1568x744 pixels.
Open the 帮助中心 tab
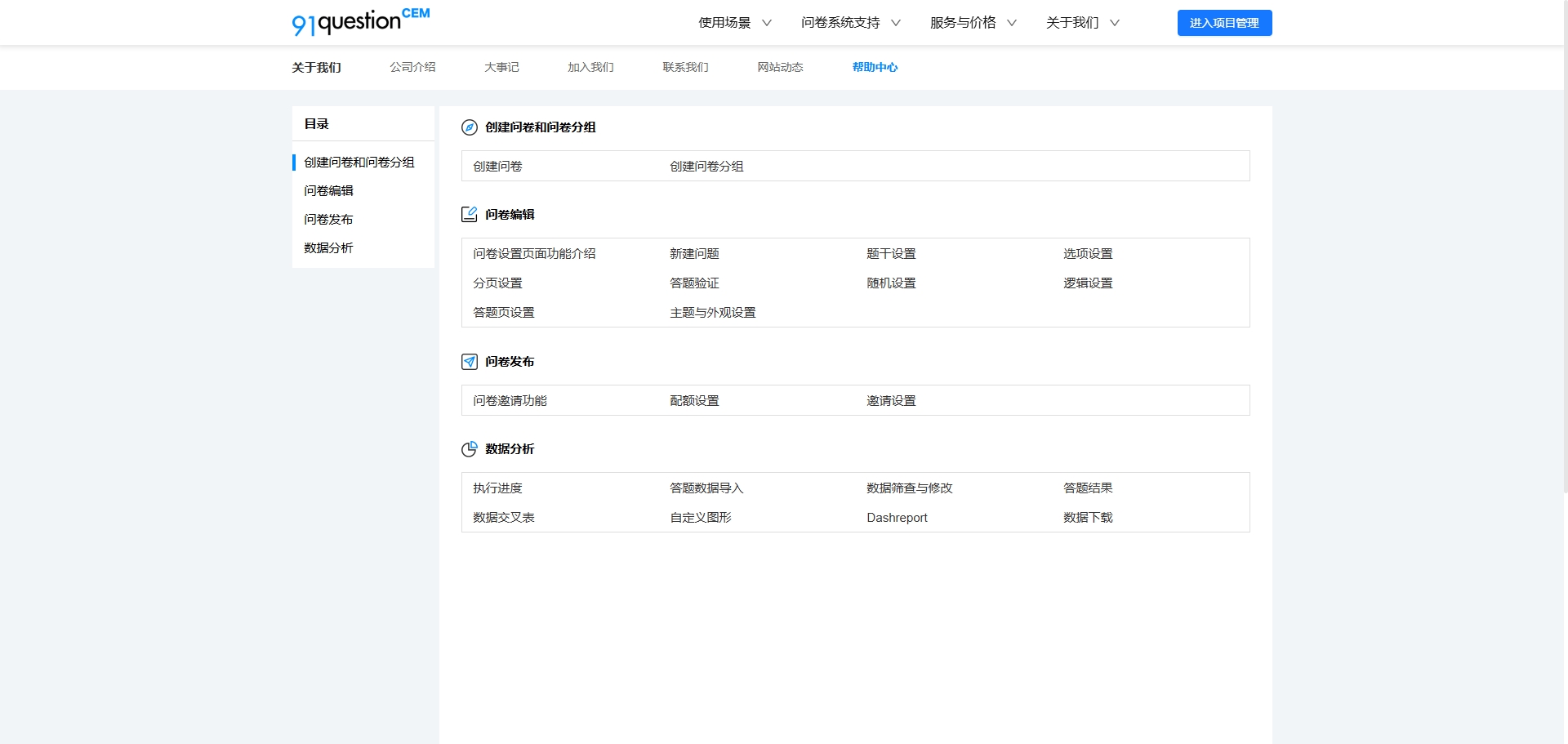coord(875,67)
